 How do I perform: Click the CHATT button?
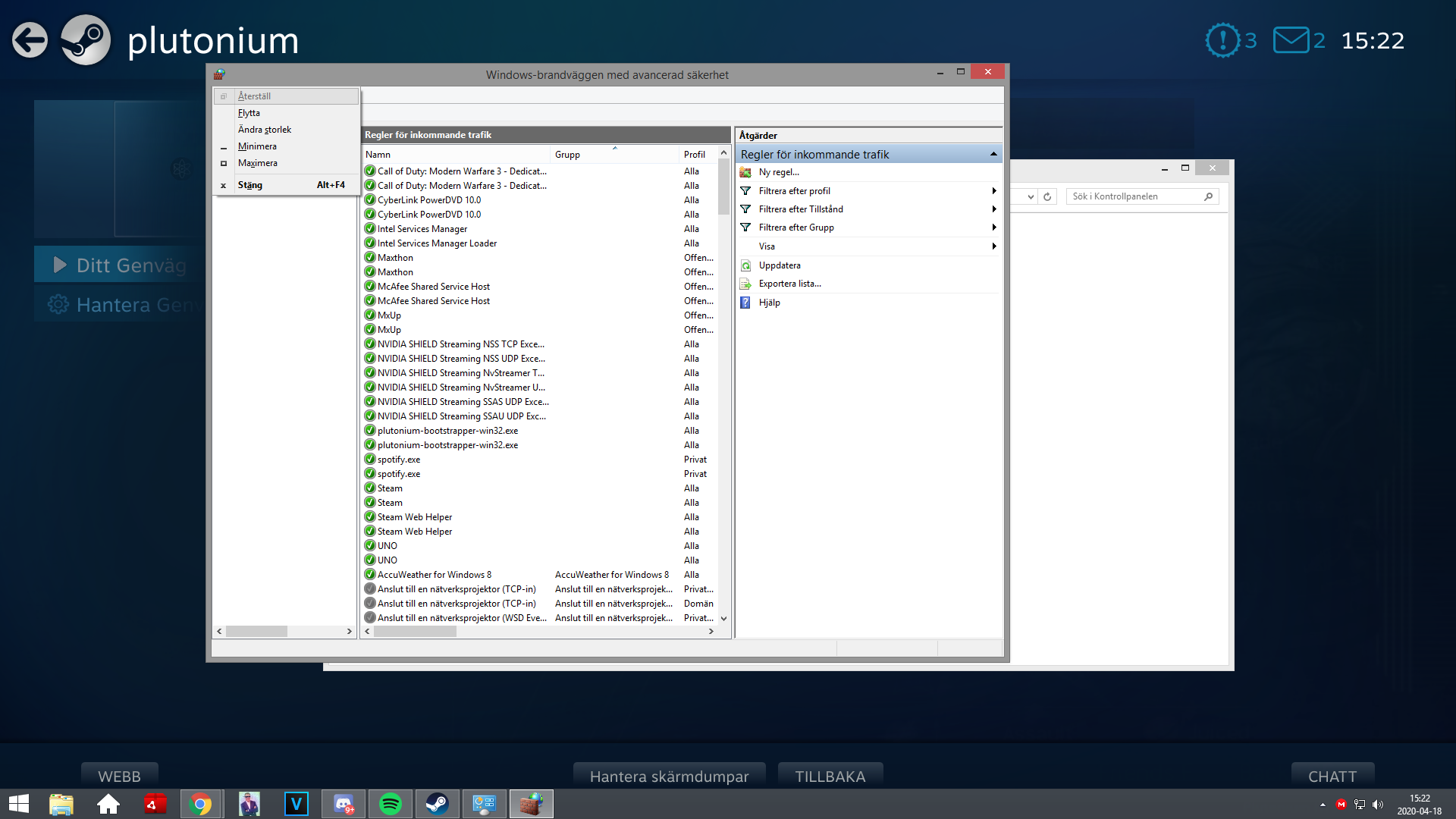pos(1332,776)
